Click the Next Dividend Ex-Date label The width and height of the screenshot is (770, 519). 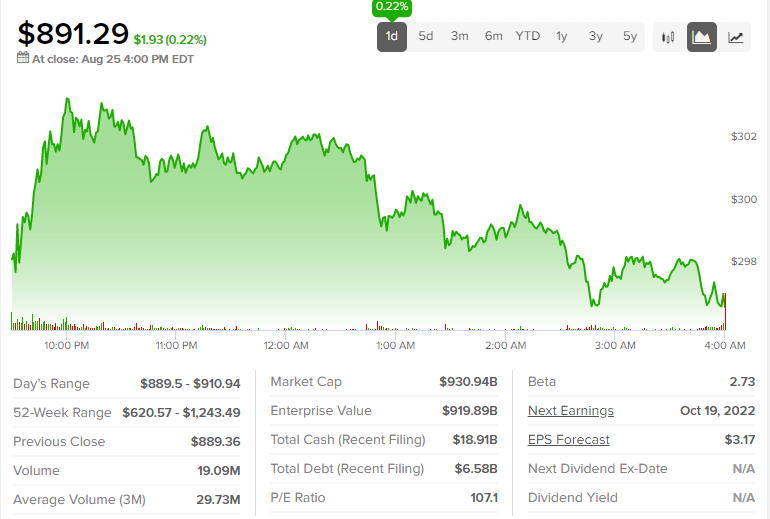[x=598, y=468]
